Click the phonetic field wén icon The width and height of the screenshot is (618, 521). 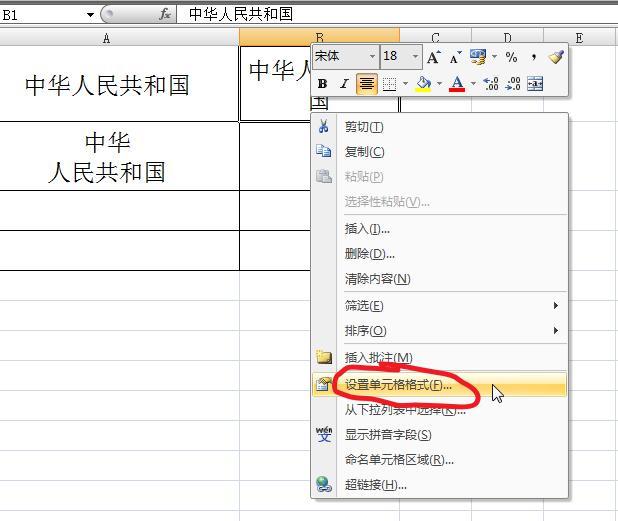pyautogui.click(x=324, y=434)
